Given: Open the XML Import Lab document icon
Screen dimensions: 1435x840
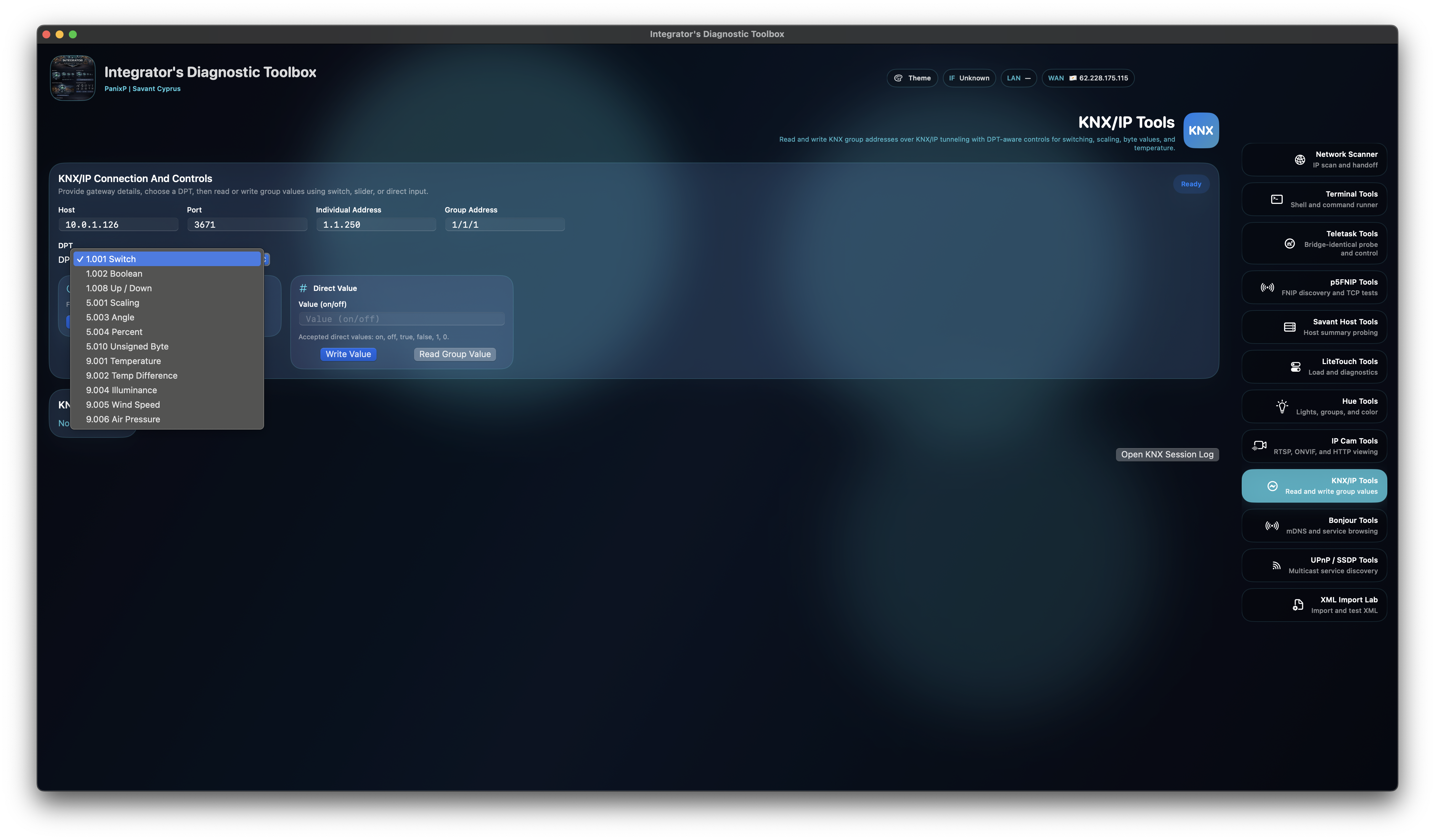Looking at the screenshot, I should [1298, 605].
